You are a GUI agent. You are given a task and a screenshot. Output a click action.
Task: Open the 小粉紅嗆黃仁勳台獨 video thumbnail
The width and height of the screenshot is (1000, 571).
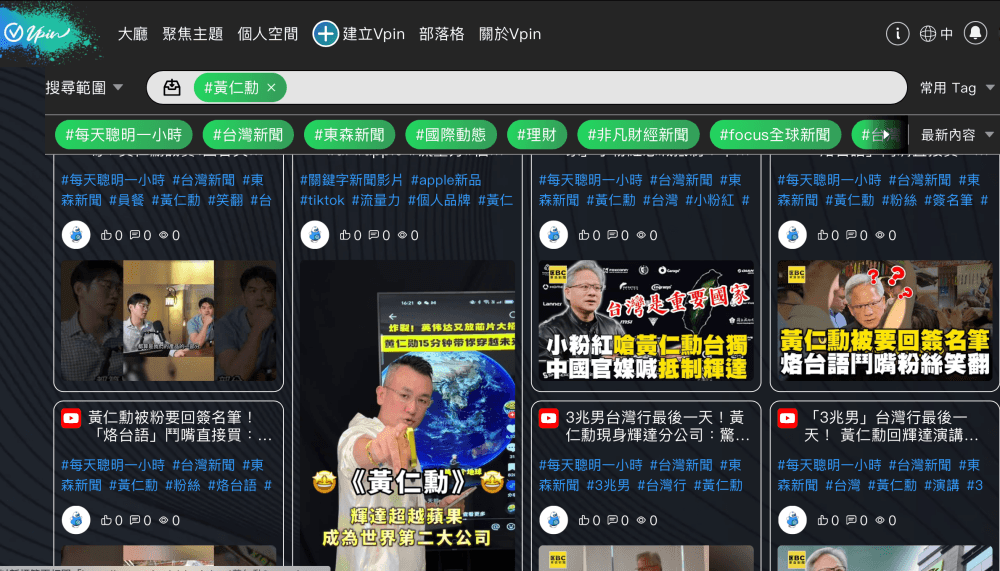[x=646, y=321]
